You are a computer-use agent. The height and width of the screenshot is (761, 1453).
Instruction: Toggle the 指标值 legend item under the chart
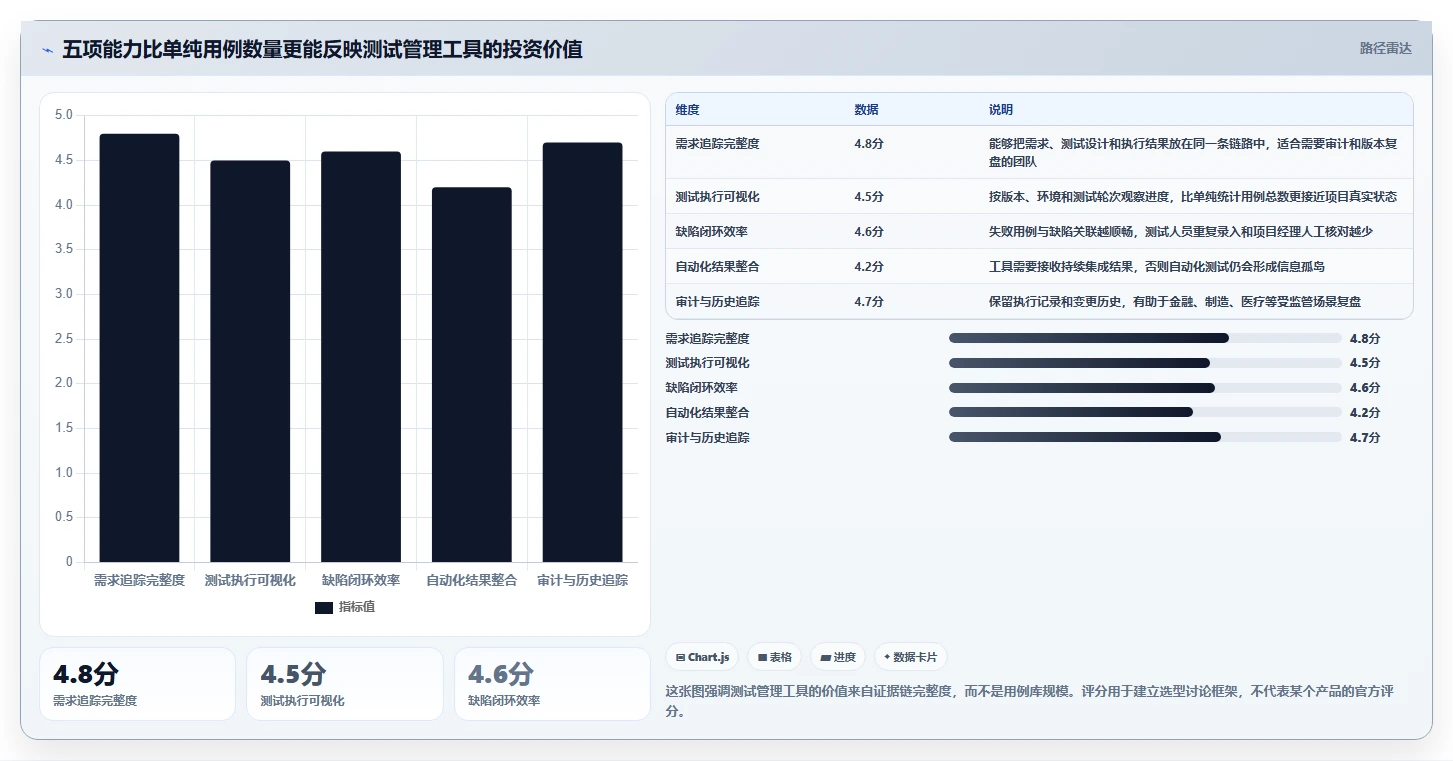click(x=345, y=607)
